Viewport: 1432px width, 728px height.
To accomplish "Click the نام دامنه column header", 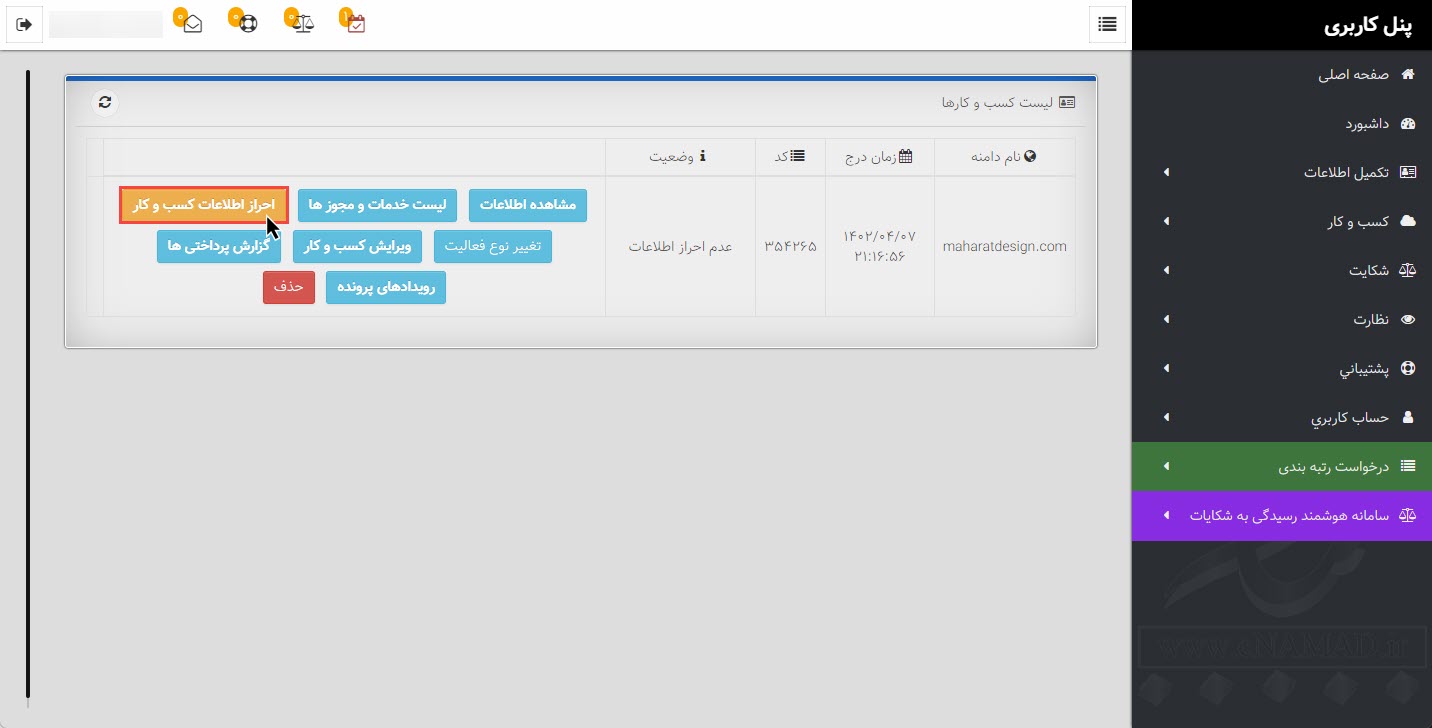I will (x=1004, y=157).
